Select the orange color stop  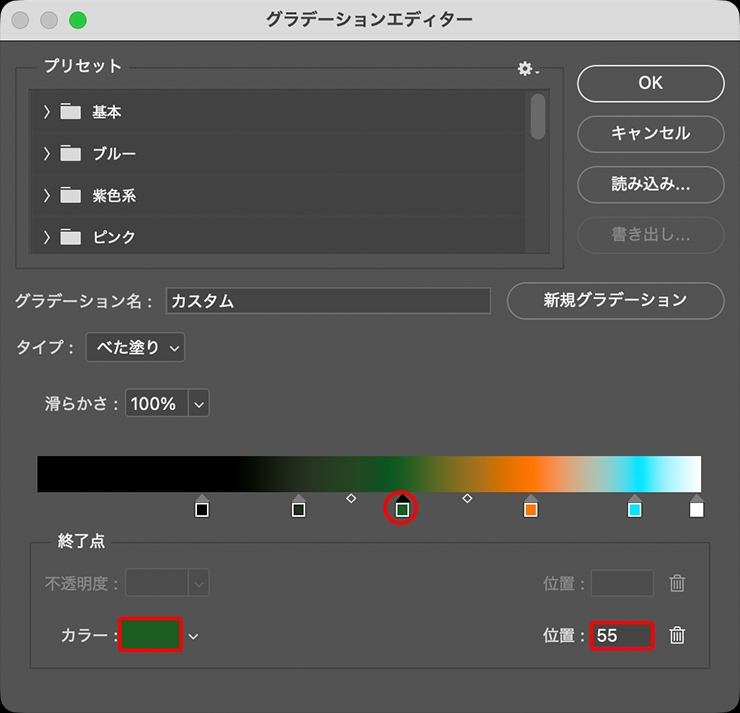[530, 509]
